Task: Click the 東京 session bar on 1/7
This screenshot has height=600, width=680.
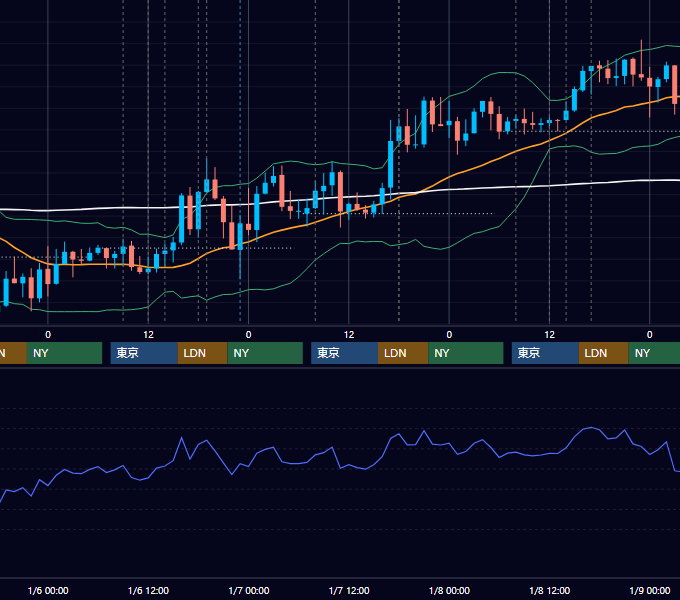Action: coord(345,353)
